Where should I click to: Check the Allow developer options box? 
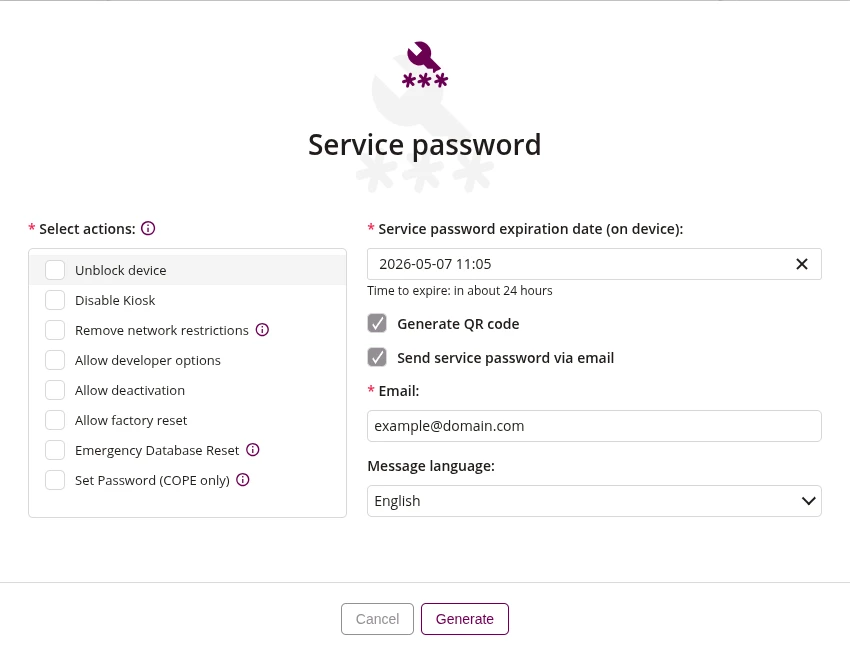(x=55, y=360)
